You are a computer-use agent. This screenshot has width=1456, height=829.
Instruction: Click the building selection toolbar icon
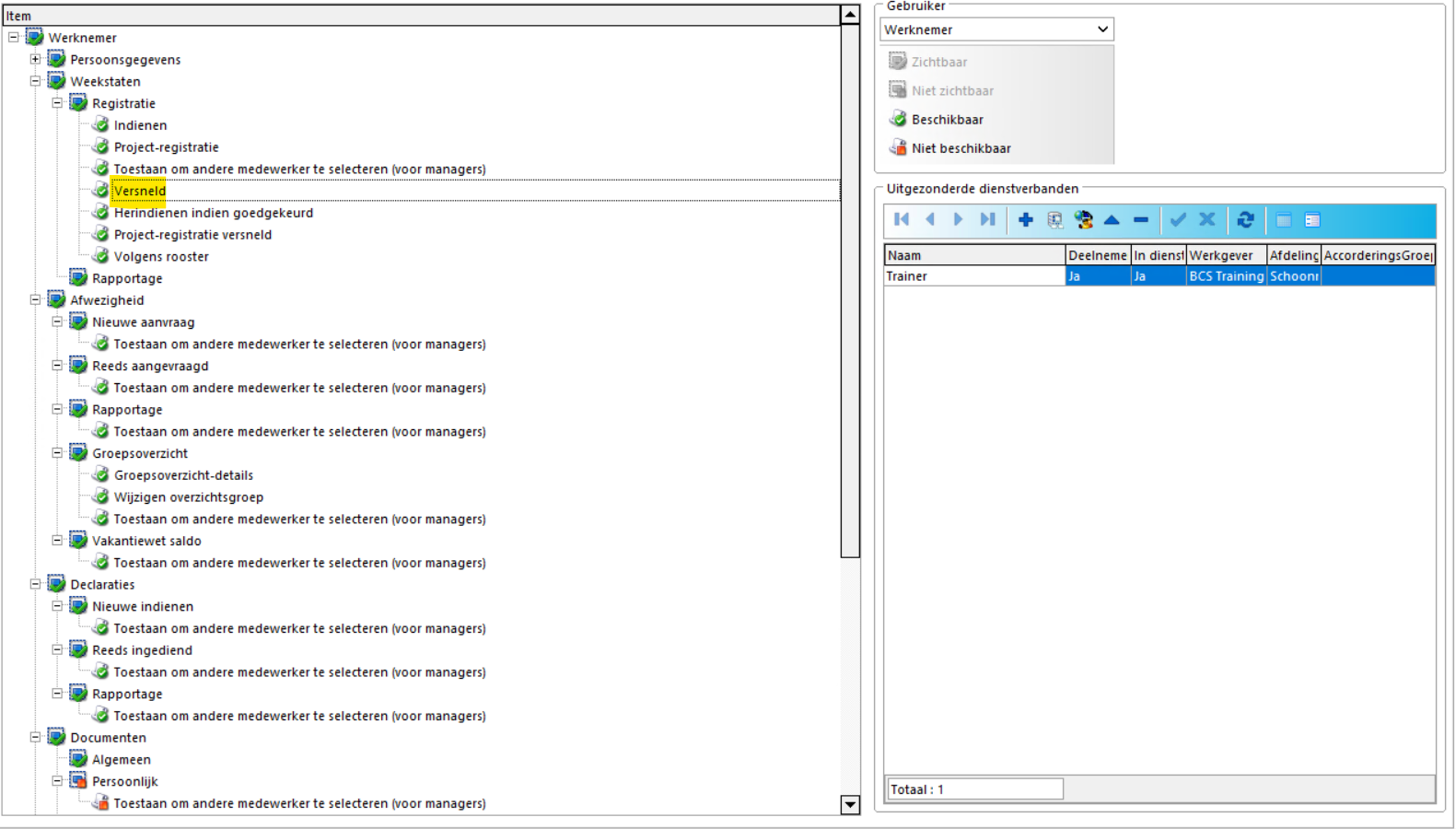pyautogui.click(x=1054, y=220)
